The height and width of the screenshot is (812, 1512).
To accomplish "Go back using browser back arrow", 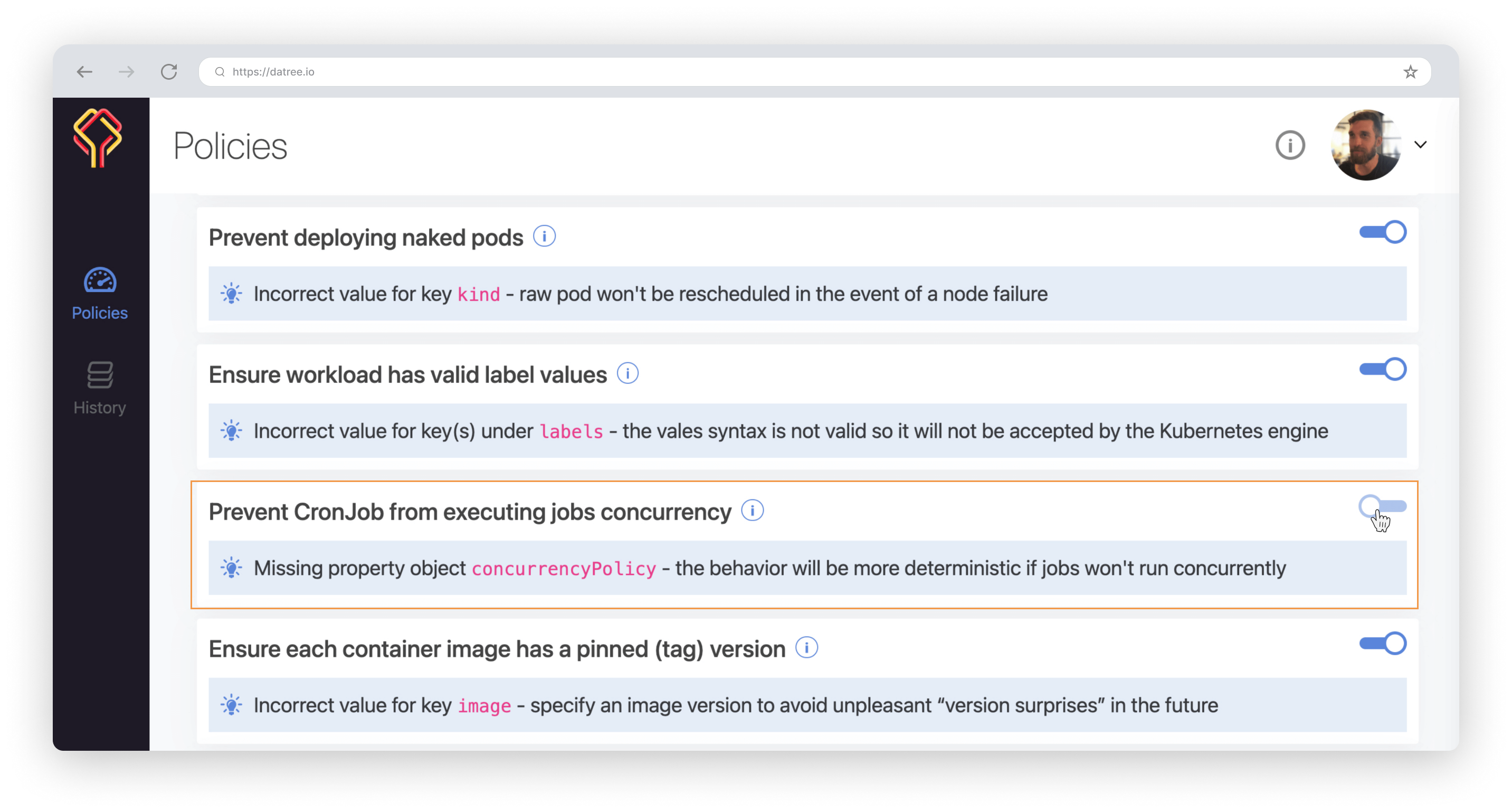I will [84, 72].
